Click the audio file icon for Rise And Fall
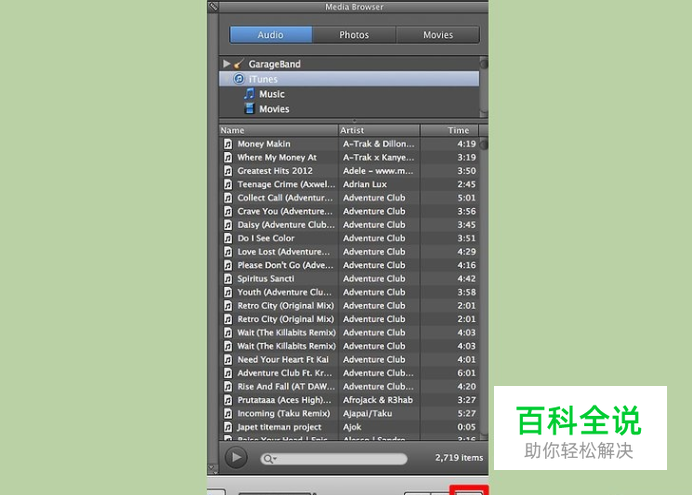Viewport: 692px width, 495px height. pyautogui.click(x=228, y=386)
